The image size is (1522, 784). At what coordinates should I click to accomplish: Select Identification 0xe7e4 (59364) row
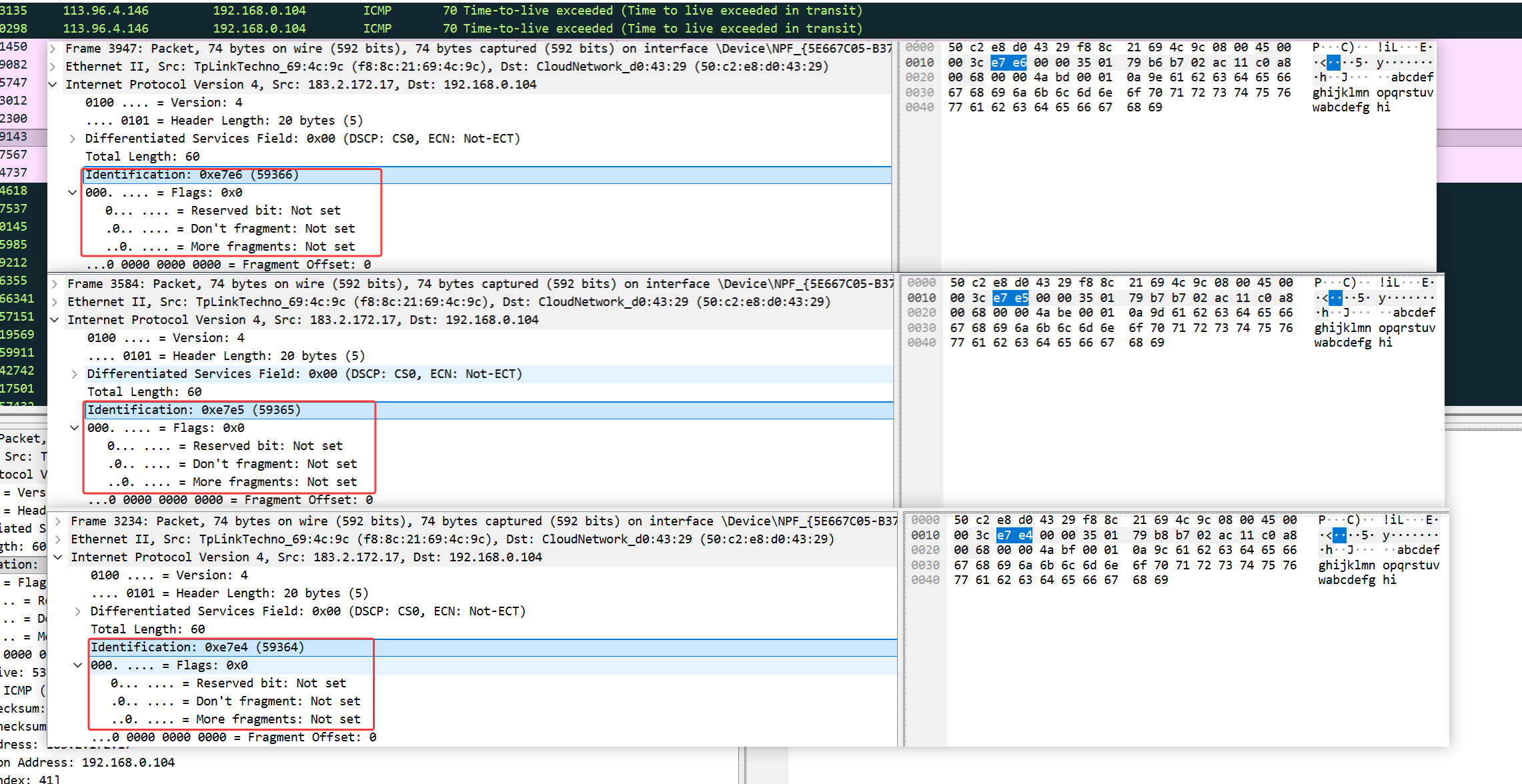point(197,647)
